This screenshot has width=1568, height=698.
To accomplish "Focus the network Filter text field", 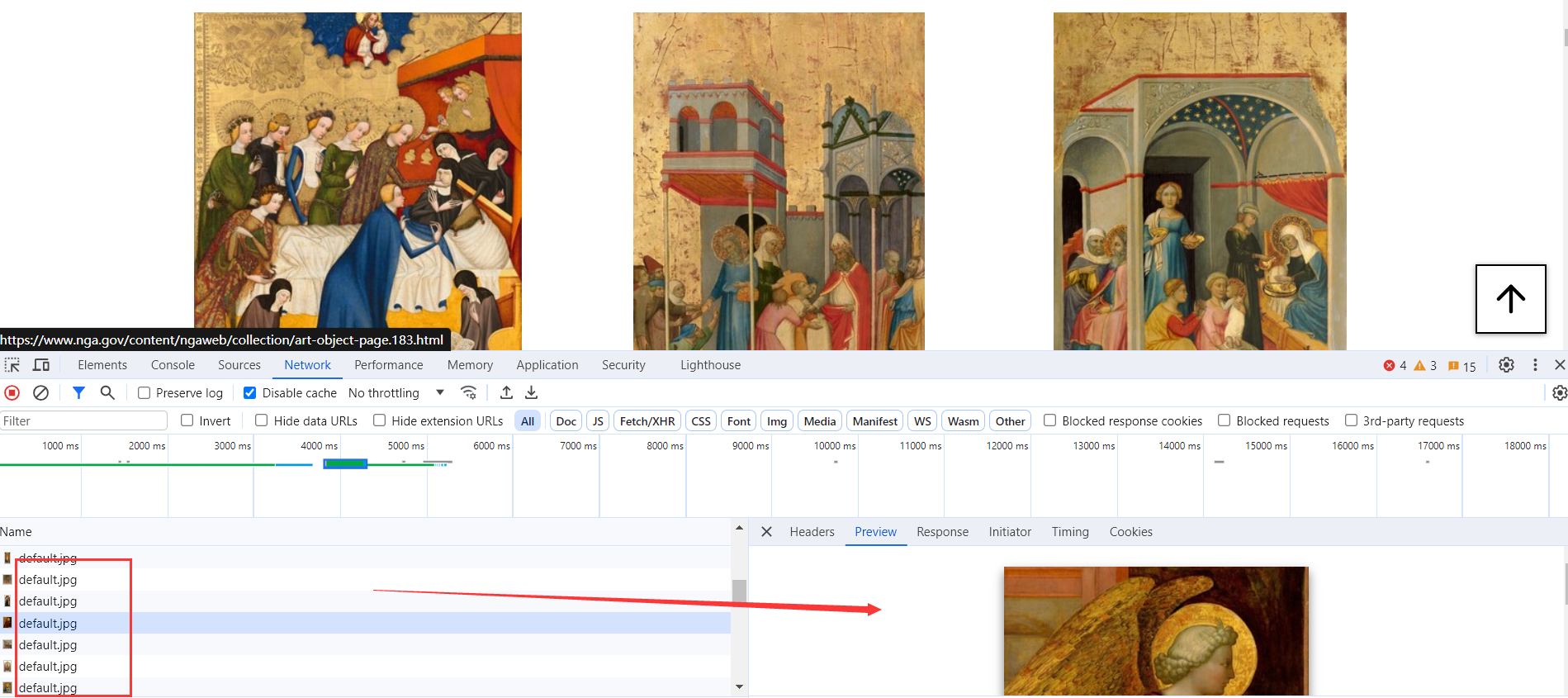I will pyautogui.click(x=83, y=421).
